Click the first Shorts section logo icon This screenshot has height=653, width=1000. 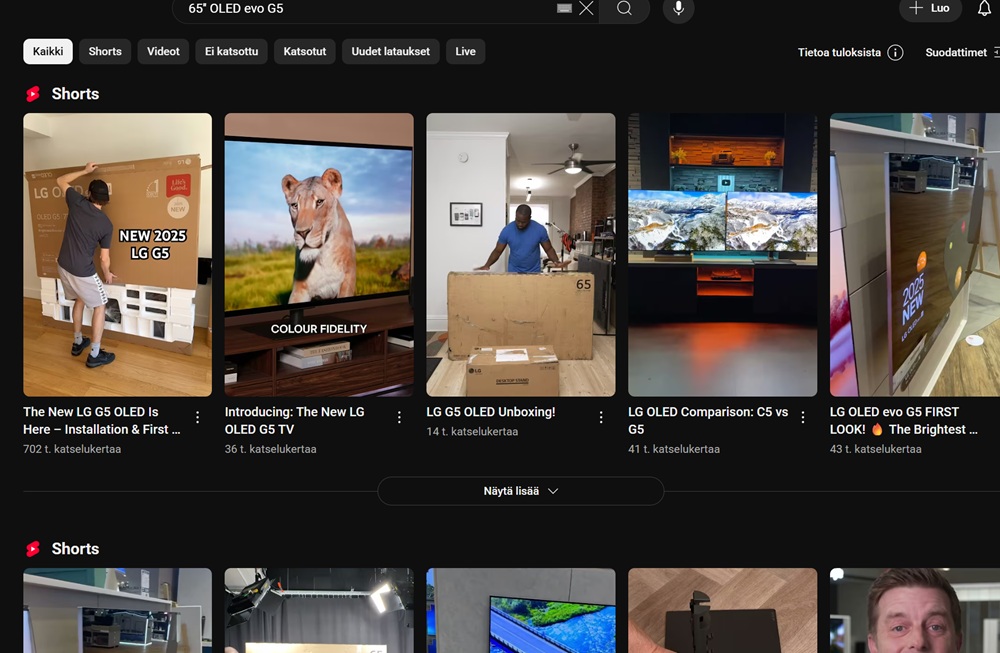(x=33, y=94)
